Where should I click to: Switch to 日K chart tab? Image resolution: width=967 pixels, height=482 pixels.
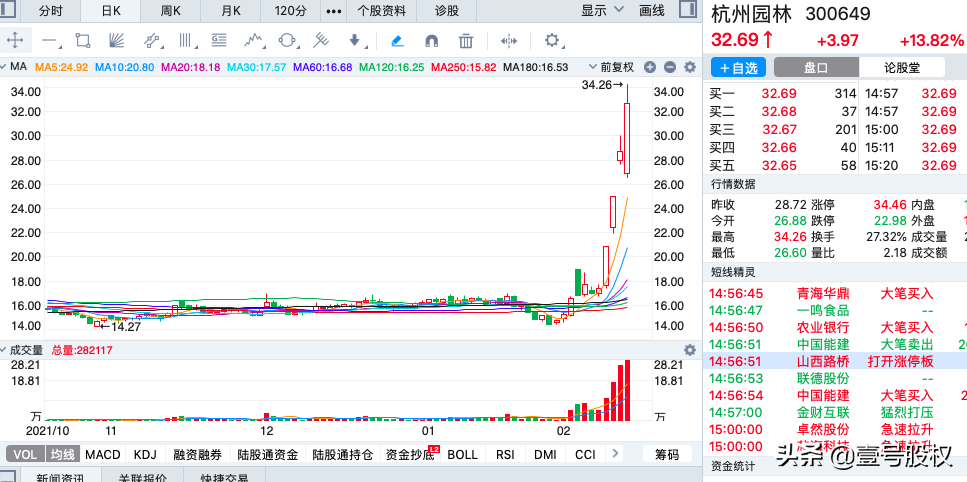111,10
